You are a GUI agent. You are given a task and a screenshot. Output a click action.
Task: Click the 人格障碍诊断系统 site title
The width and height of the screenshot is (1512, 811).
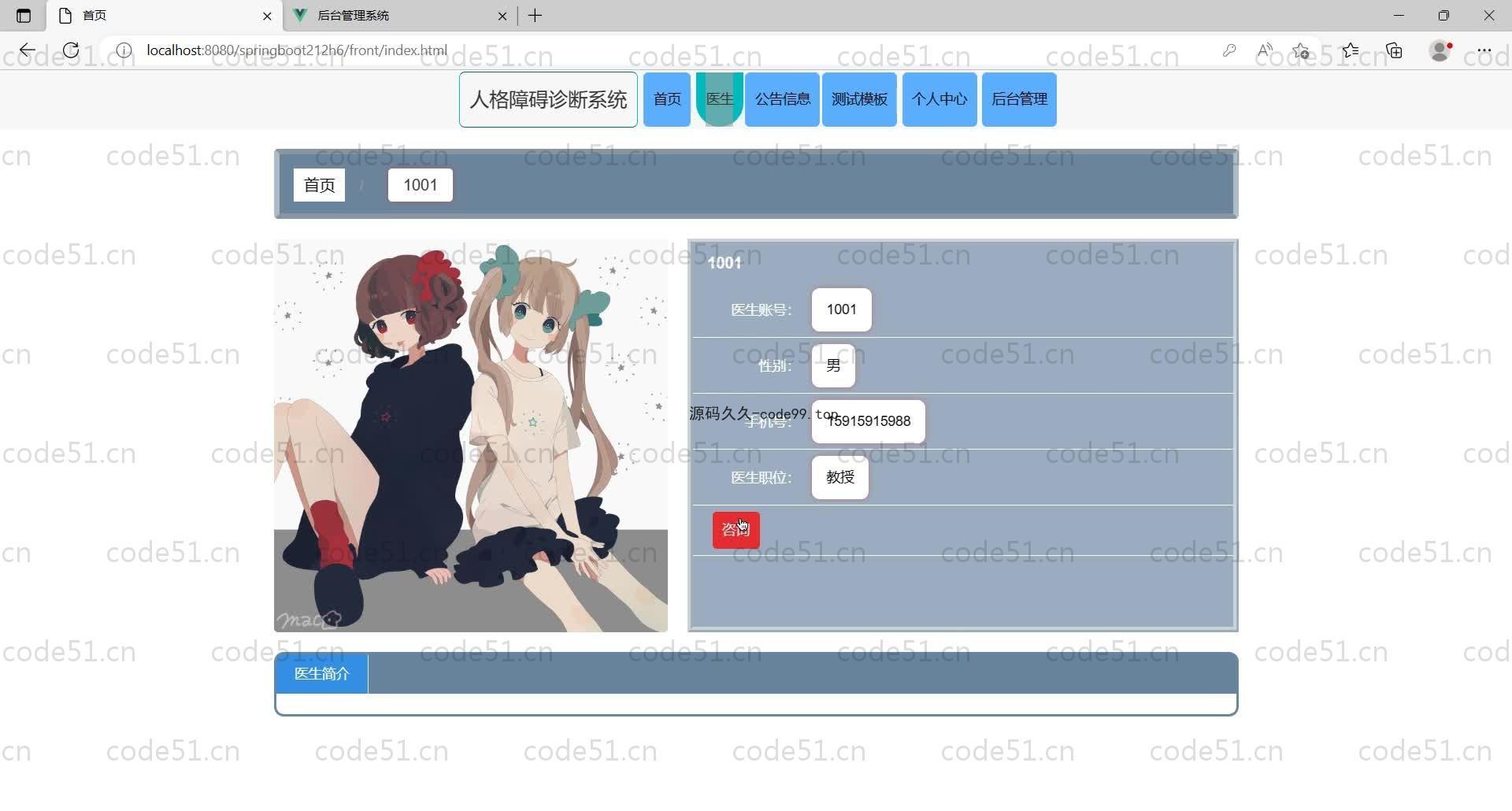548,100
